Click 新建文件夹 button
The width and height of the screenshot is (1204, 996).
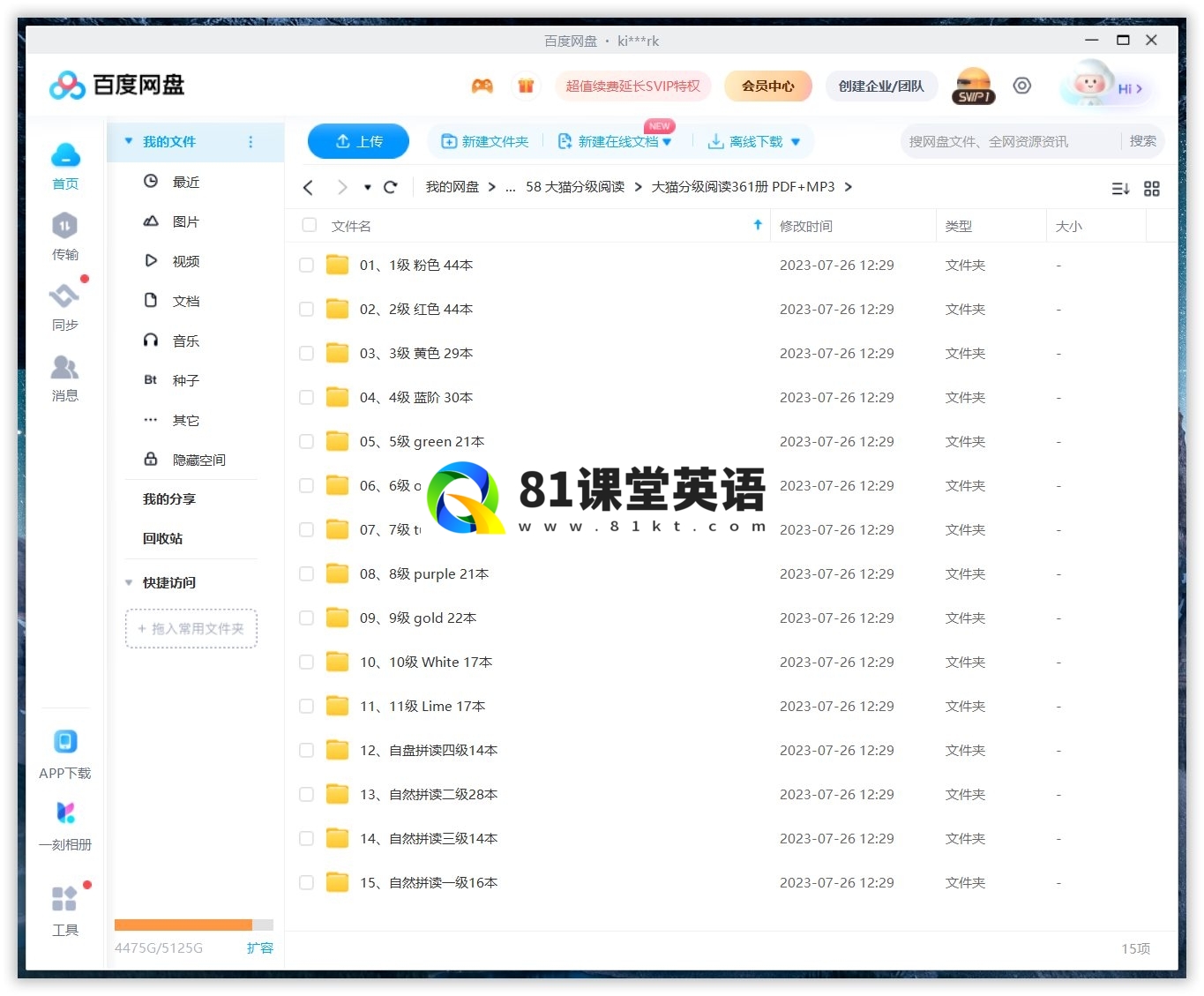(485, 141)
